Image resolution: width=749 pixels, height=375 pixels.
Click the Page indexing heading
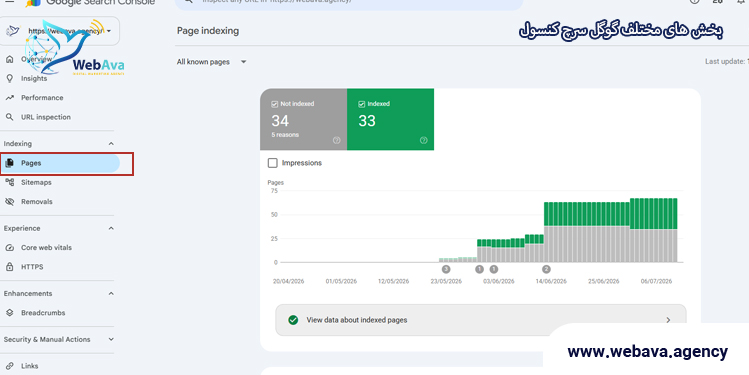pyautogui.click(x=208, y=31)
